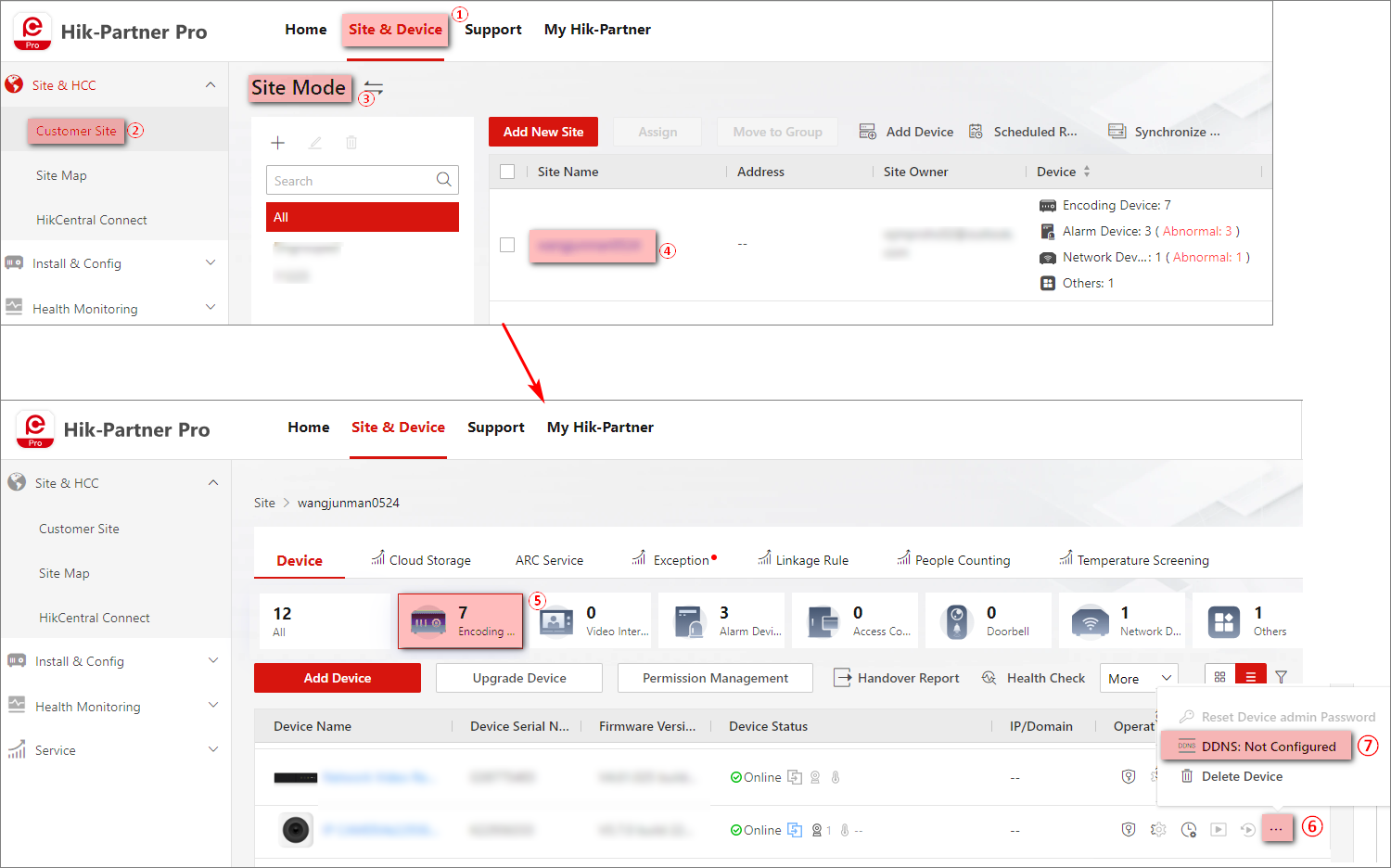1391x868 pixels.
Task: Click the Site Mode switch arrows icon
Action: click(374, 87)
